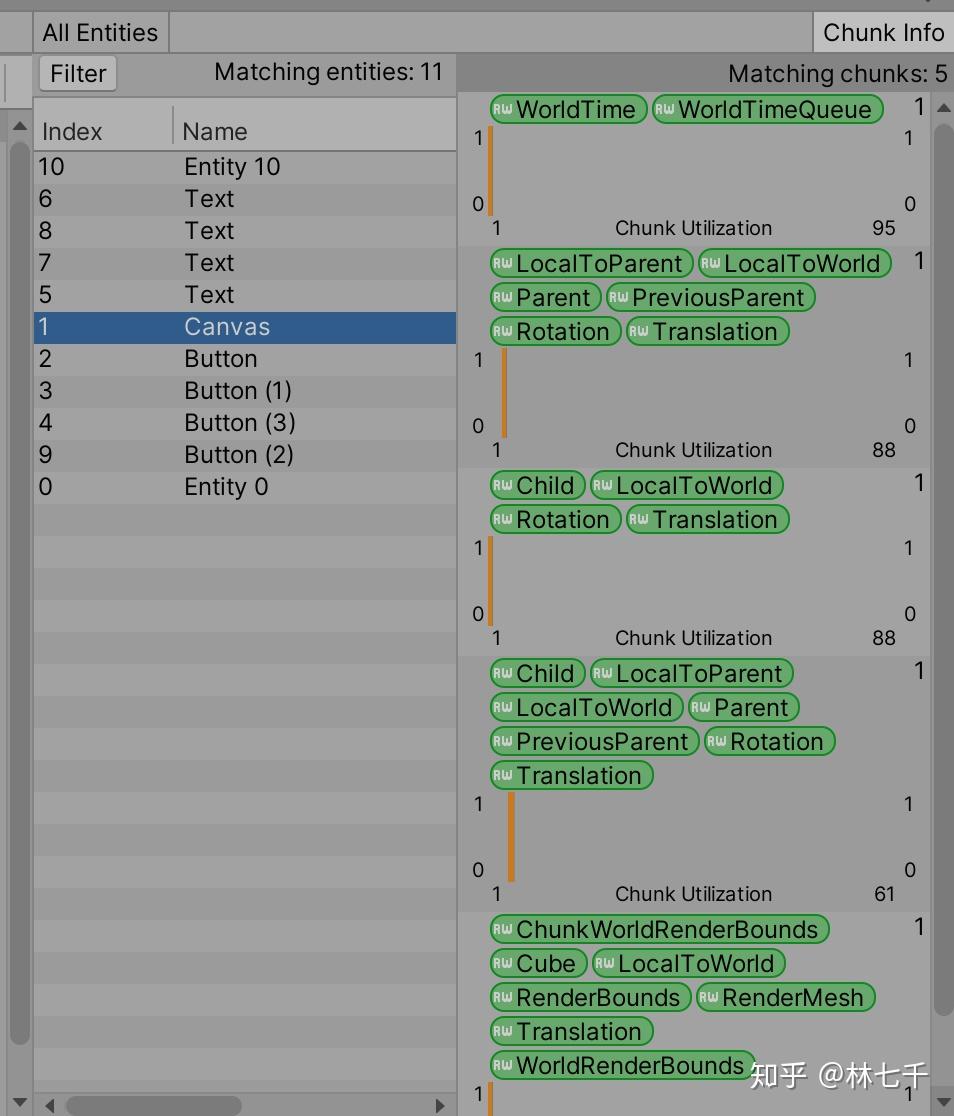This screenshot has width=954, height=1116.
Task: Switch to the Chunk Info tab
Action: [x=885, y=31]
